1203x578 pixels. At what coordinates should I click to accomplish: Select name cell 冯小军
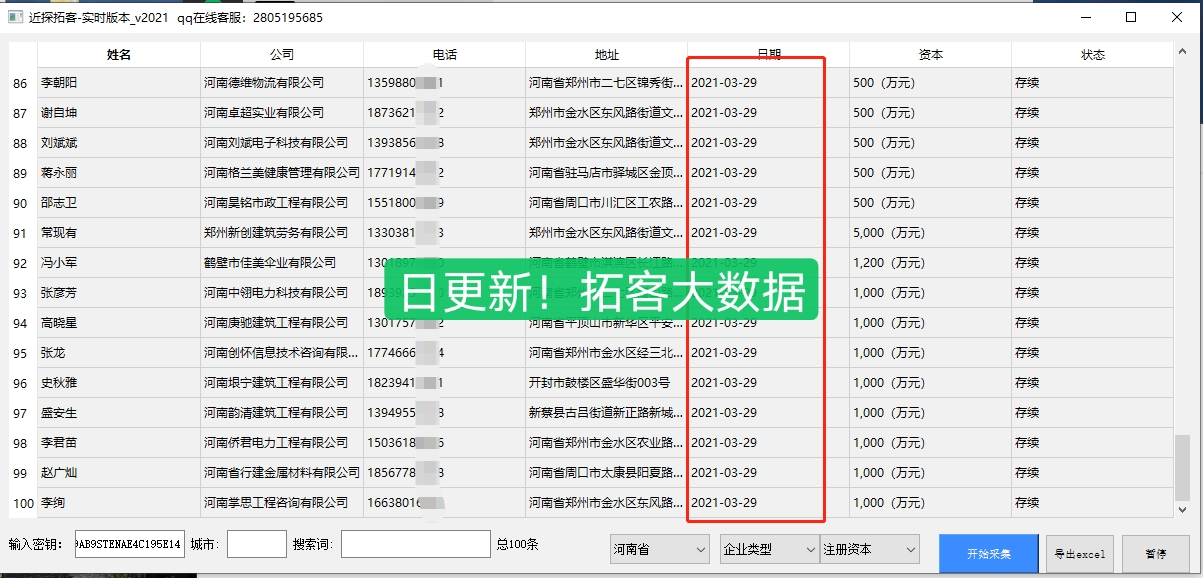119,263
